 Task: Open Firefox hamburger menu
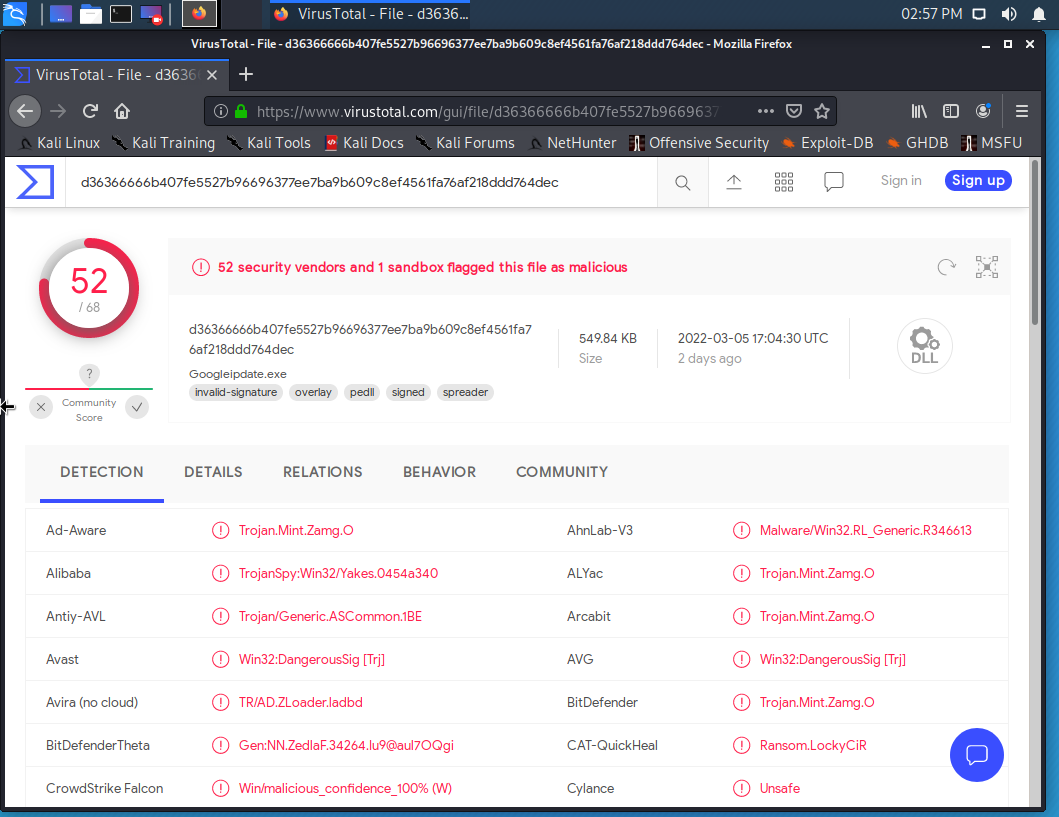coord(1022,111)
